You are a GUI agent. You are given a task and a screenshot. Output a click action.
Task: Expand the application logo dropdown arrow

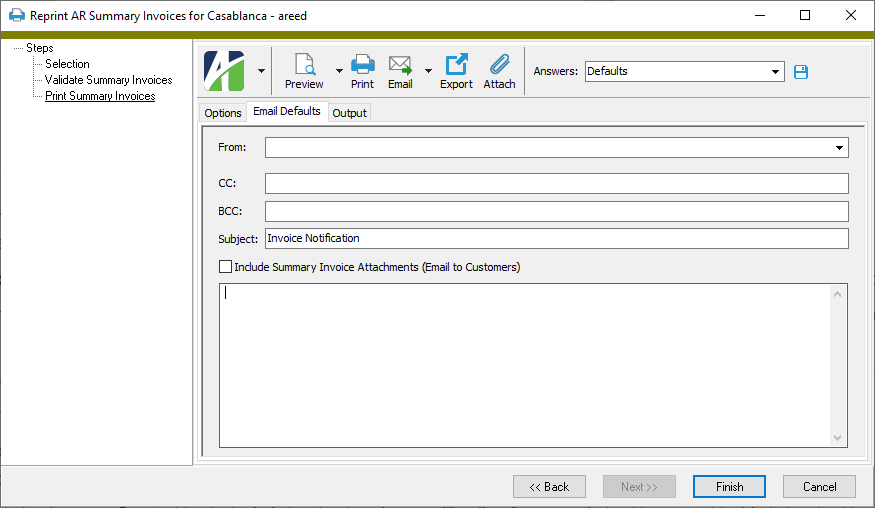[x=261, y=71]
